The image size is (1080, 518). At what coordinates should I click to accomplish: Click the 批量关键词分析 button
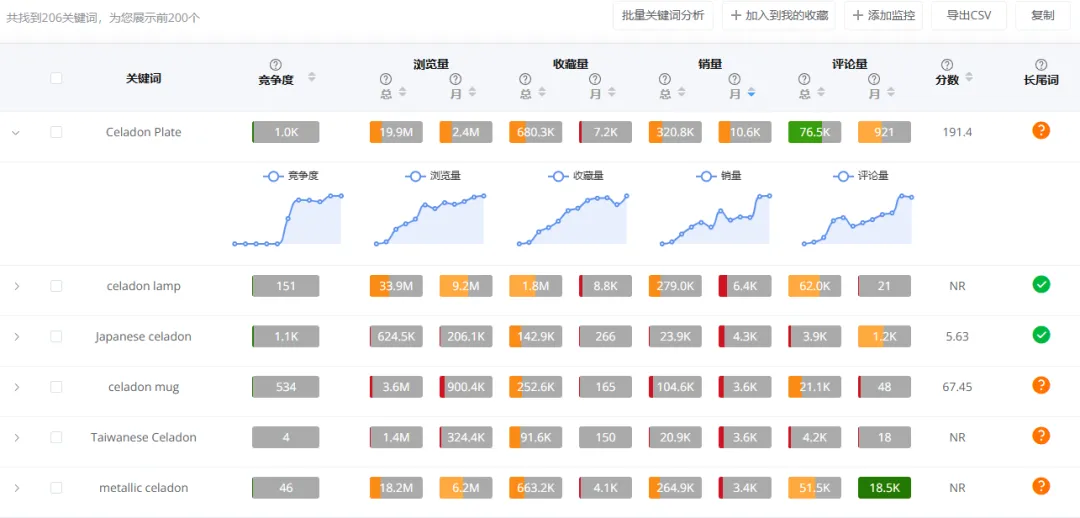(x=663, y=16)
